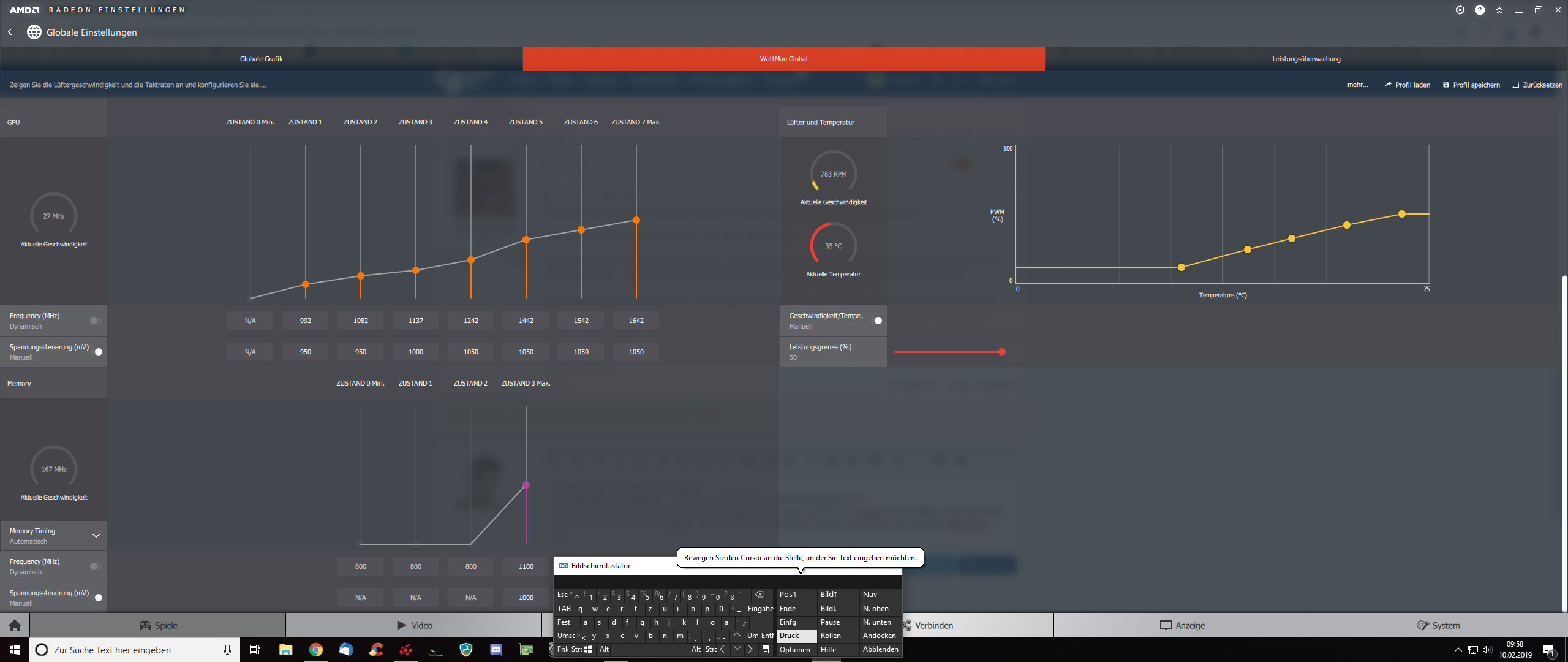This screenshot has height=662, width=1568.
Task: Toggle Geschwindigkeit/Temperatur manual fan switch
Action: (x=876, y=321)
